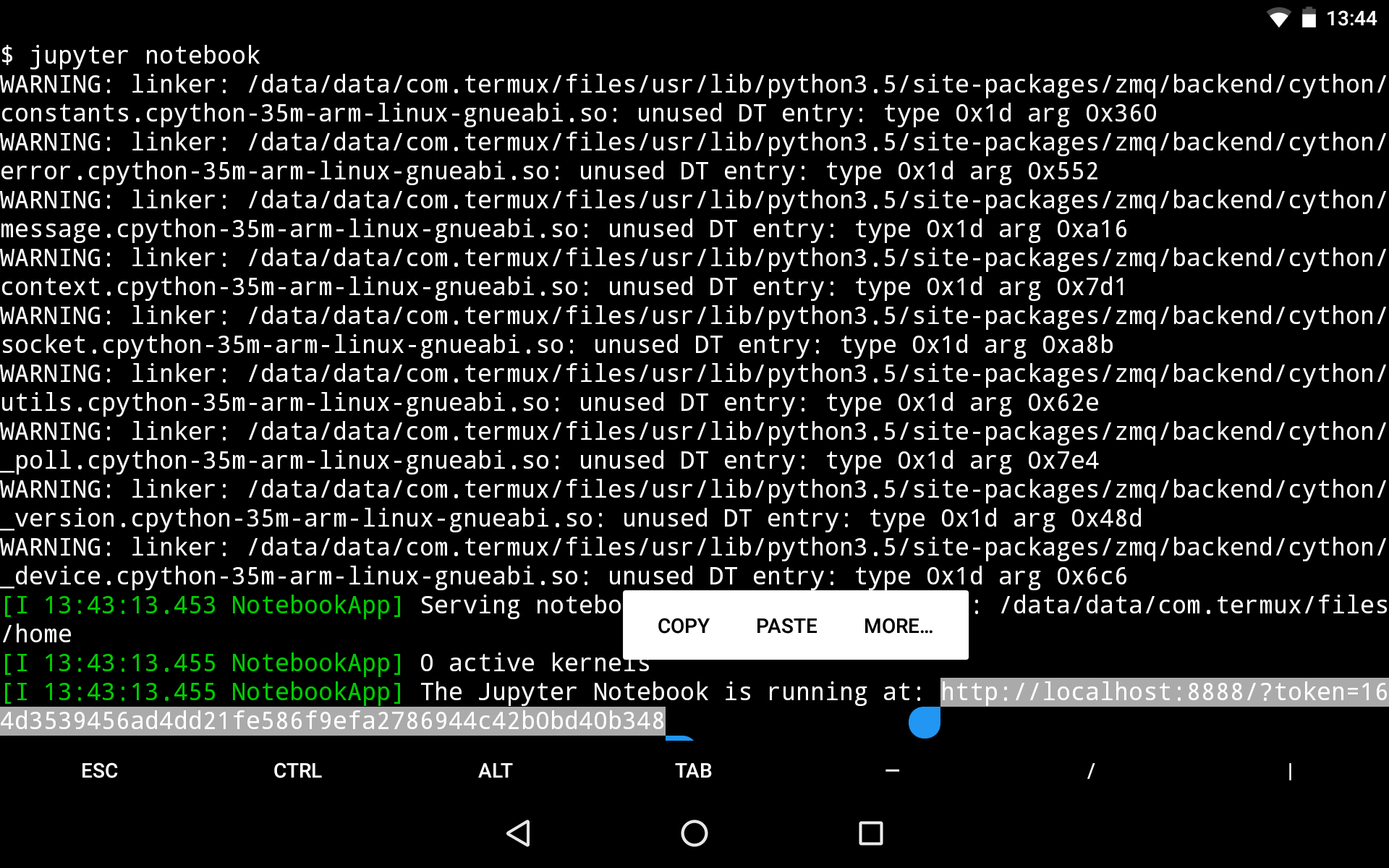Select PASTE from the context menu
Image resolution: width=1389 pixels, height=868 pixels.
tap(787, 625)
